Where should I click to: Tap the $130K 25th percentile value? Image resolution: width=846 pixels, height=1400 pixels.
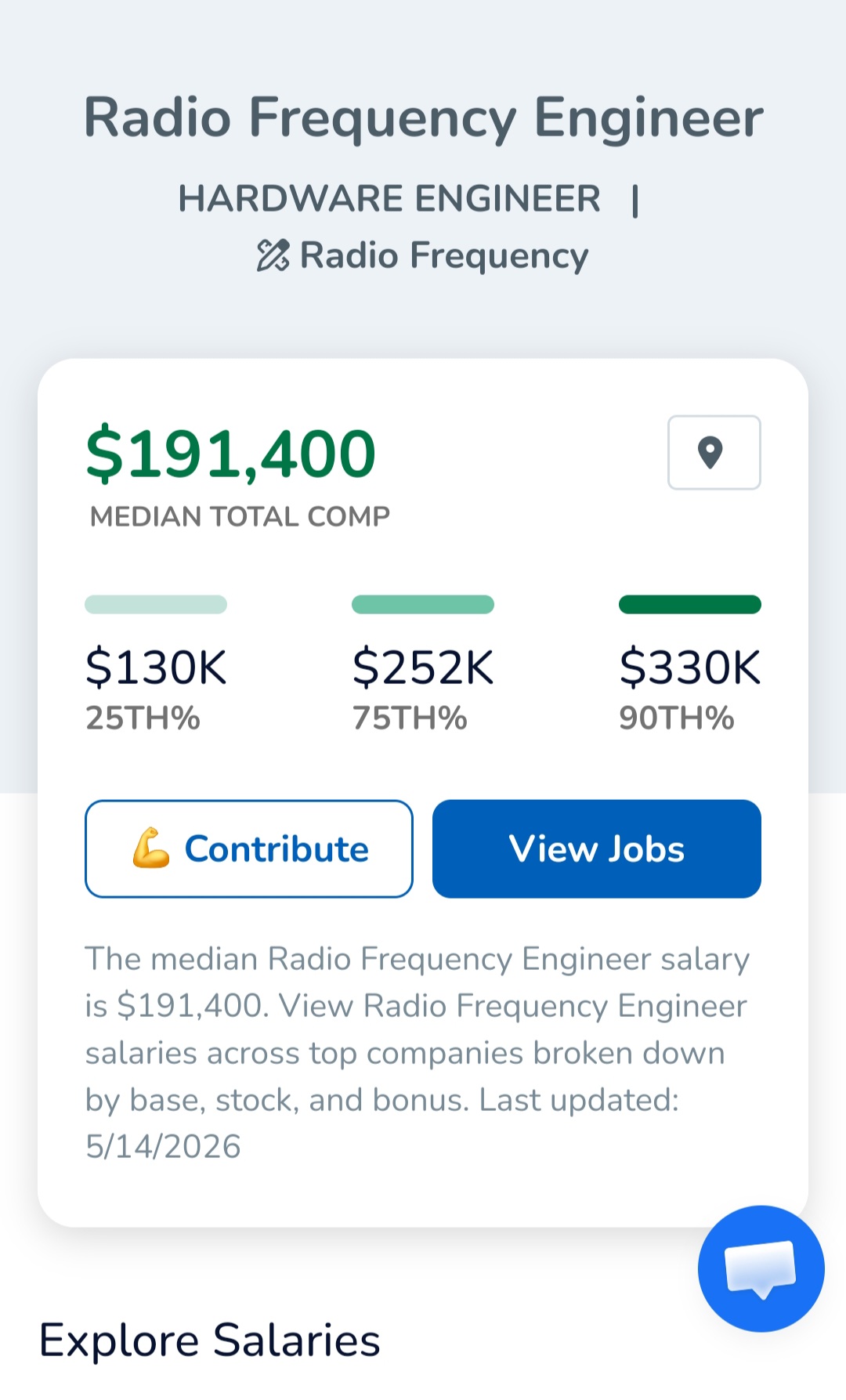coord(156,667)
